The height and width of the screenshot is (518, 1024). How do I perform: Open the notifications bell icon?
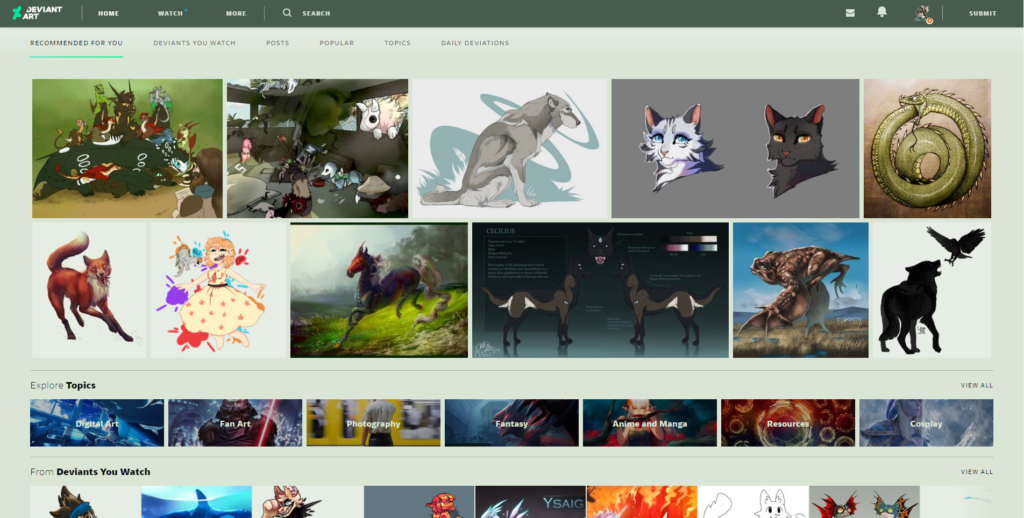click(882, 13)
